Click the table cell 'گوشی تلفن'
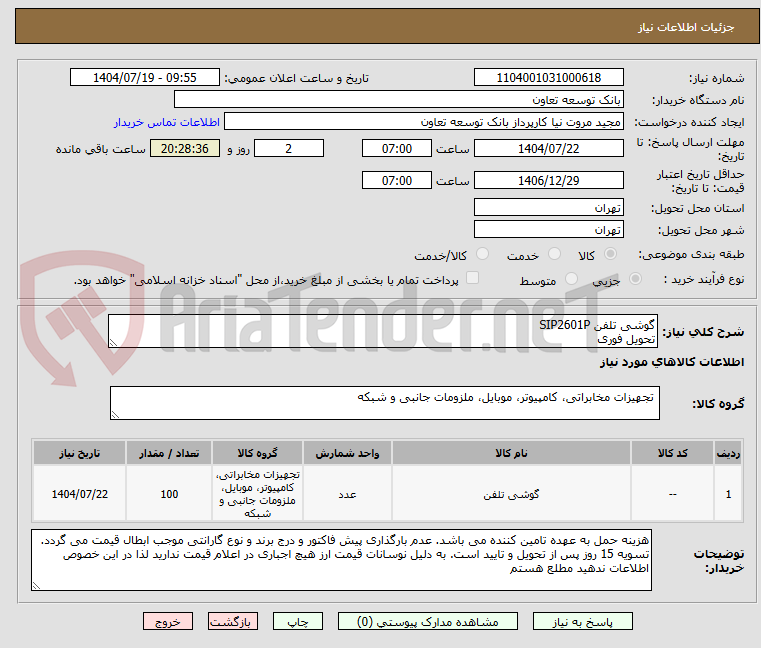This screenshot has height=648, width=761. 511,494
